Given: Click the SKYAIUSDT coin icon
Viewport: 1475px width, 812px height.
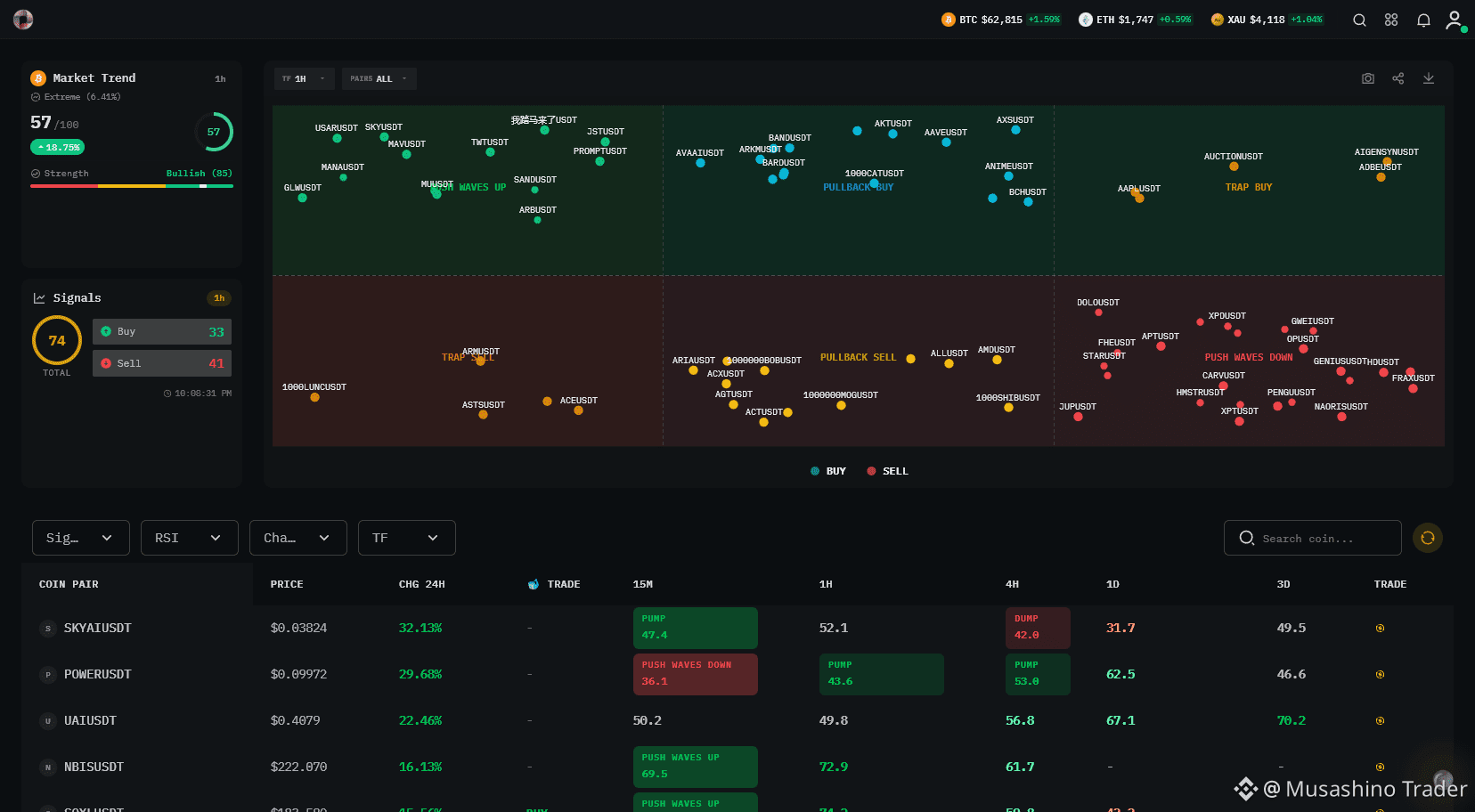Looking at the screenshot, I should pos(48,629).
